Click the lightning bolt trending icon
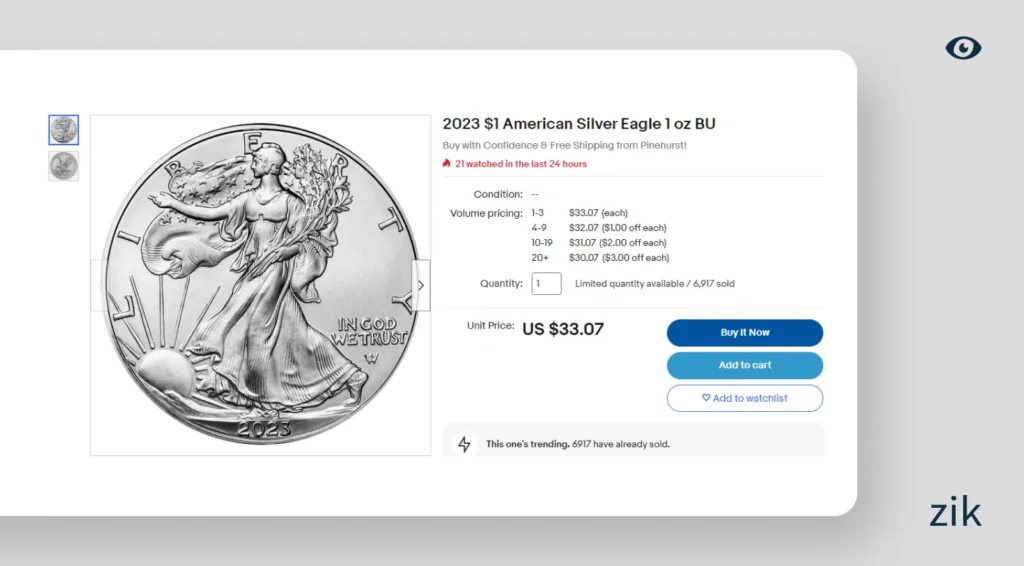 (x=464, y=444)
